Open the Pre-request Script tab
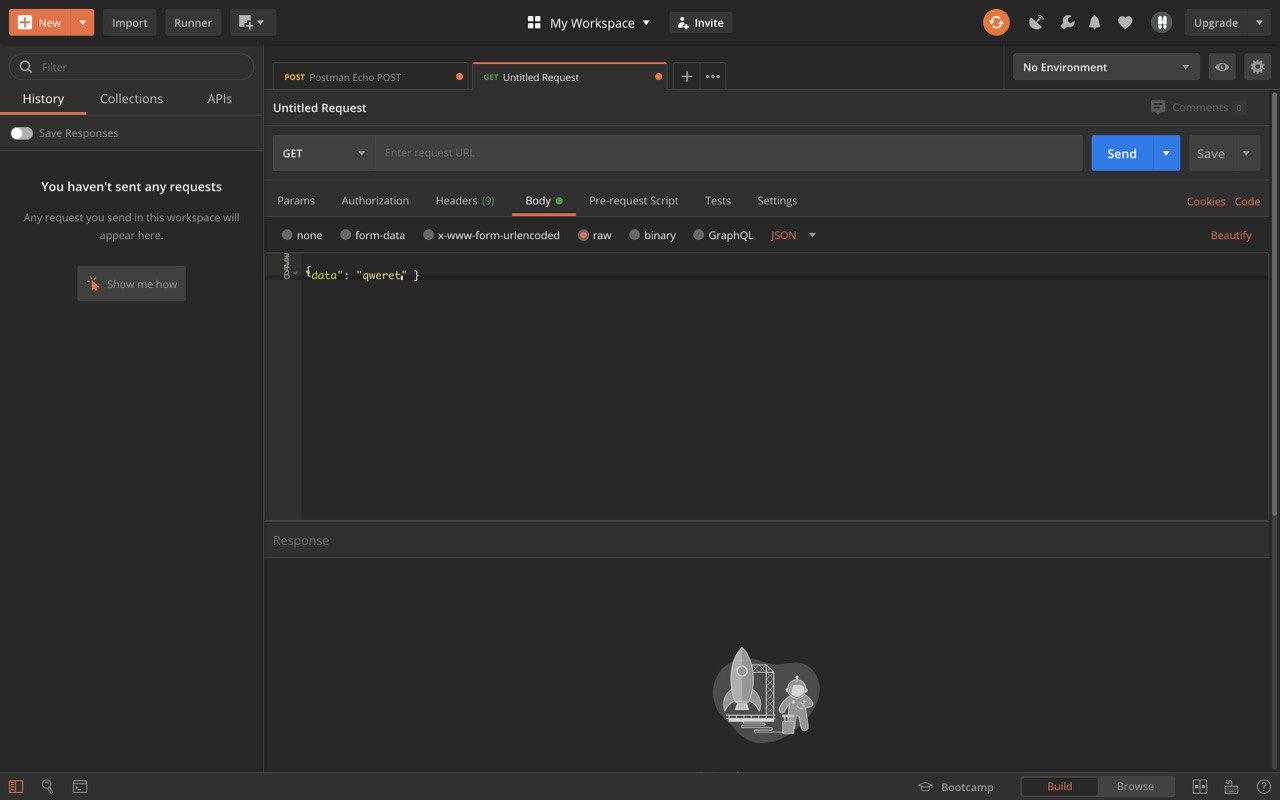 [633, 200]
